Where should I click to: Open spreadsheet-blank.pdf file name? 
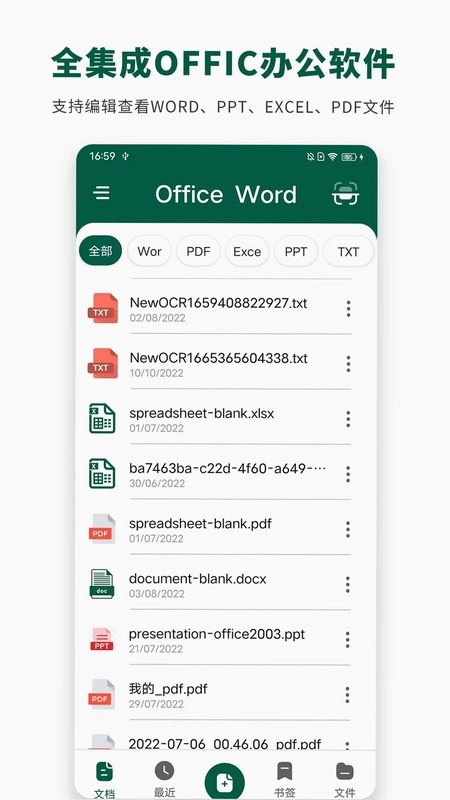coord(201,523)
